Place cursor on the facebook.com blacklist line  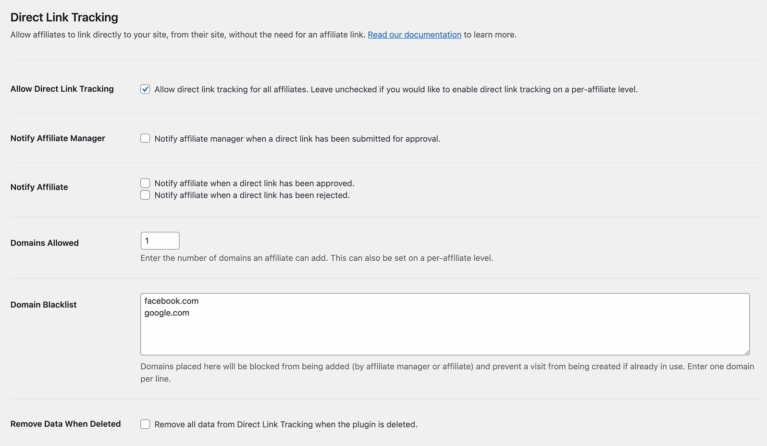(171, 301)
